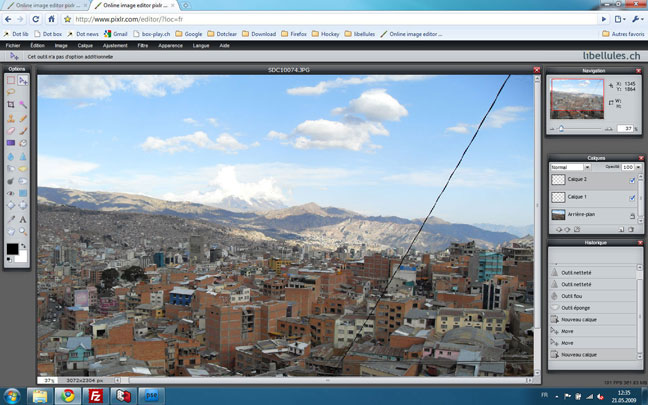648x405 pixels.
Task: Toggle visibility checkbox of Calque 2
Action: pos(632,180)
